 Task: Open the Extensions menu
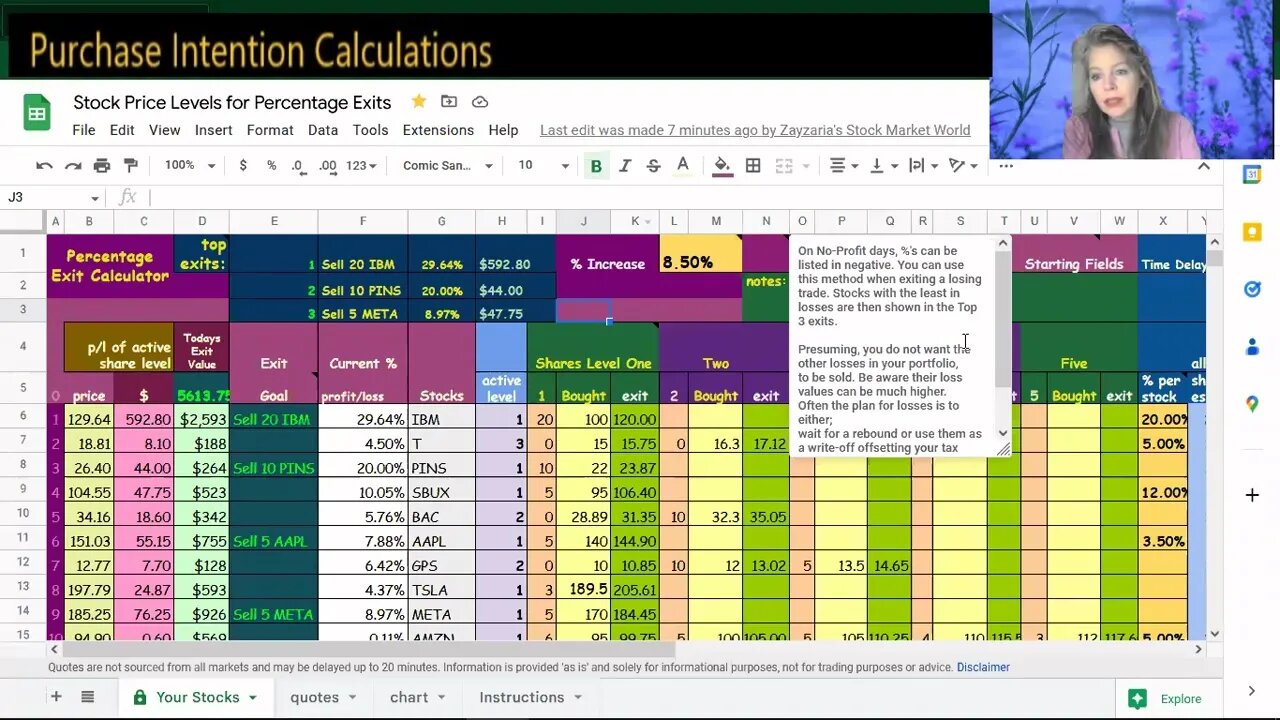(x=438, y=130)
